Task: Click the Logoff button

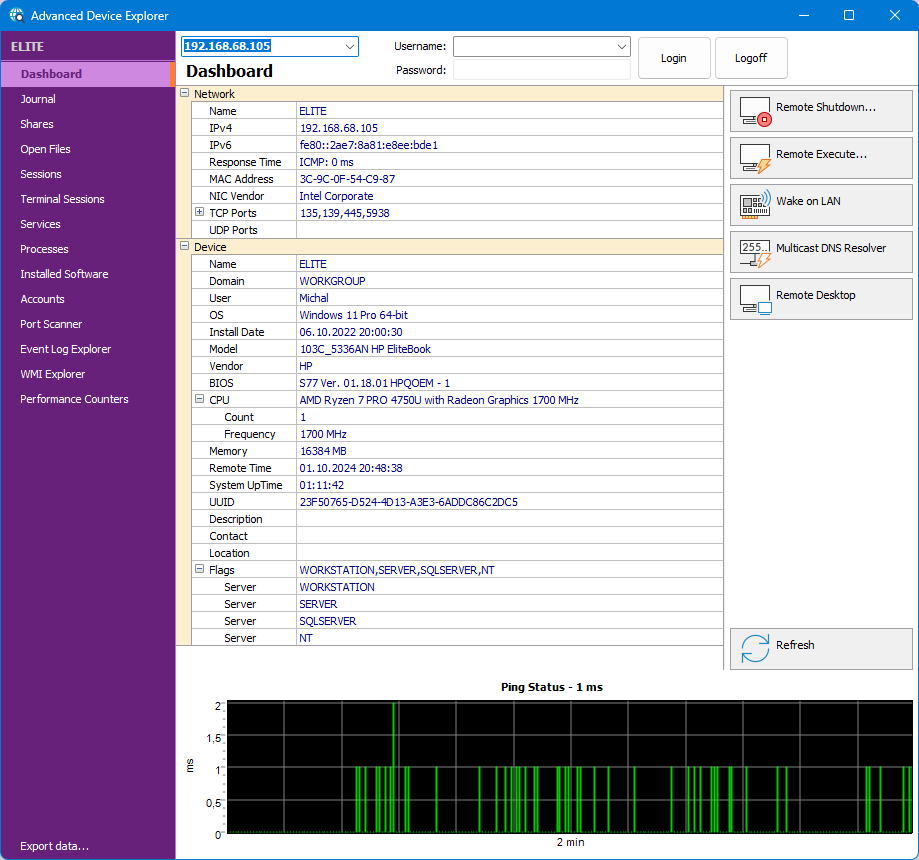Action: [x=751, y=58]
